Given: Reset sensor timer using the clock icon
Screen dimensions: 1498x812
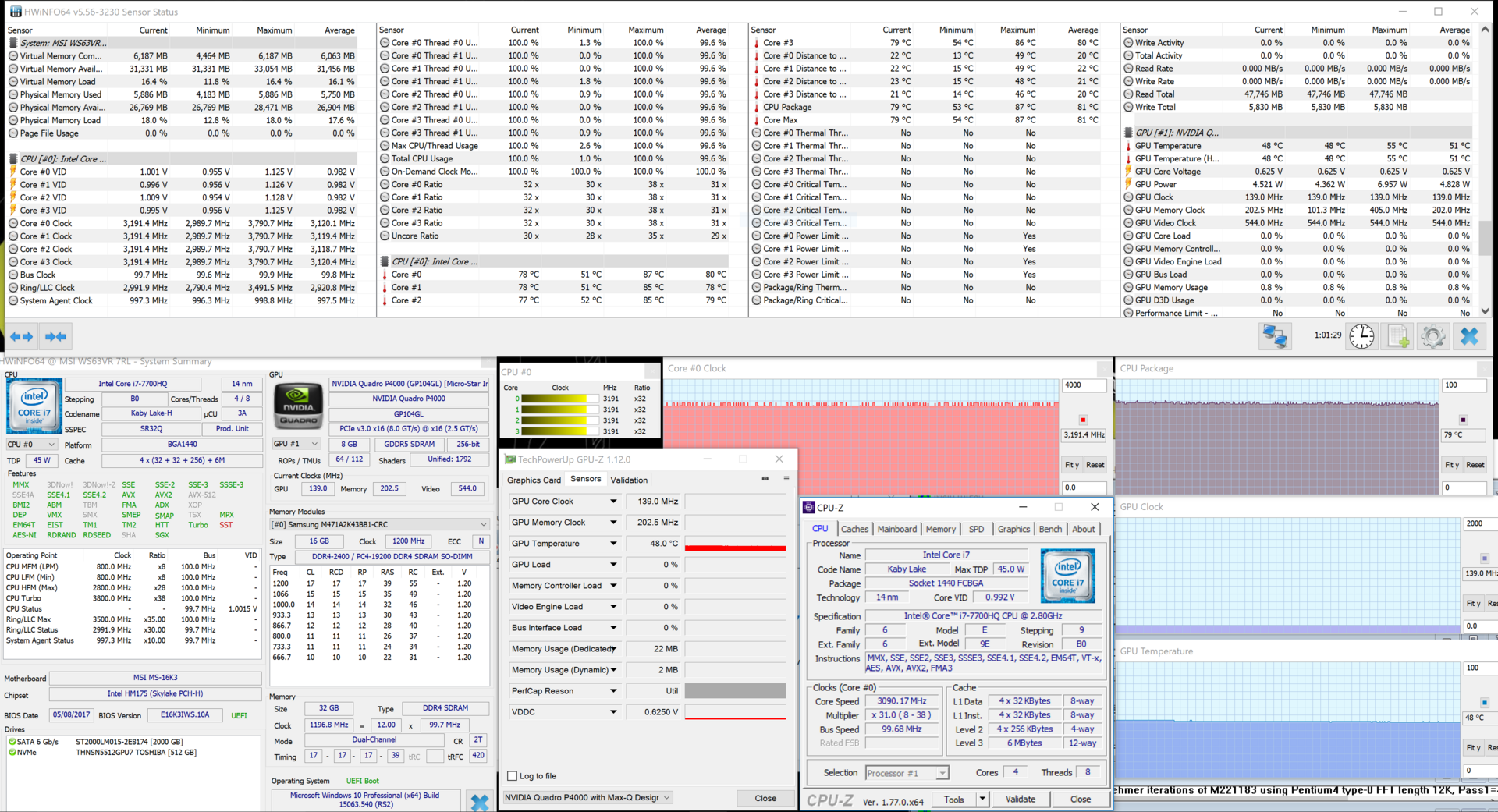Looking at the screenshot, I should pyautogui.click(x=1362, y=336).
